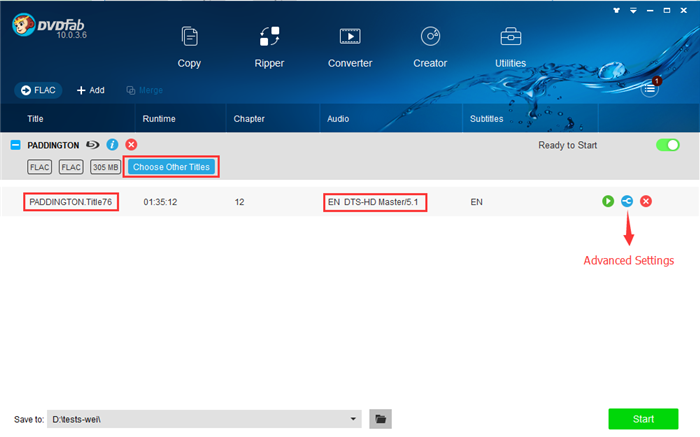Image resolution: width=700 pixels, height=437 pixels.
Task: Click Choose Other Titles button
Action: tap(171, 167)
